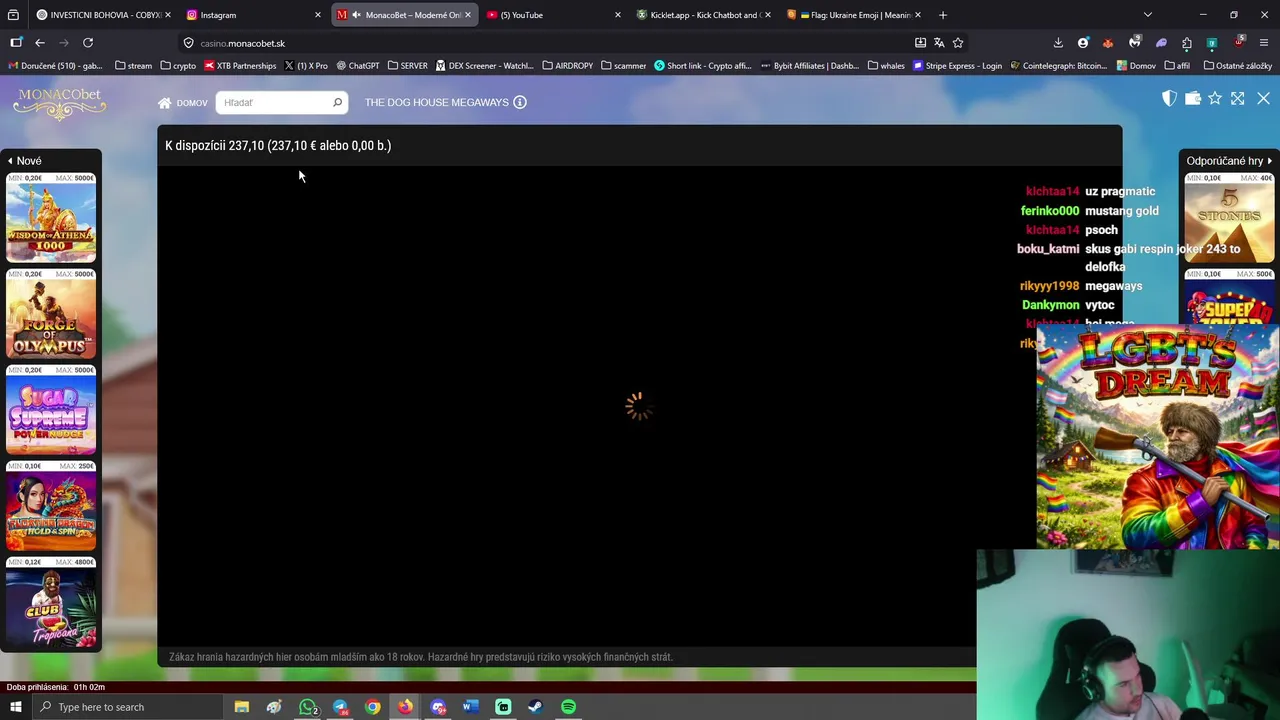
Task: Collapse the Nové games panel arrow
Action: tap(10, 161)
